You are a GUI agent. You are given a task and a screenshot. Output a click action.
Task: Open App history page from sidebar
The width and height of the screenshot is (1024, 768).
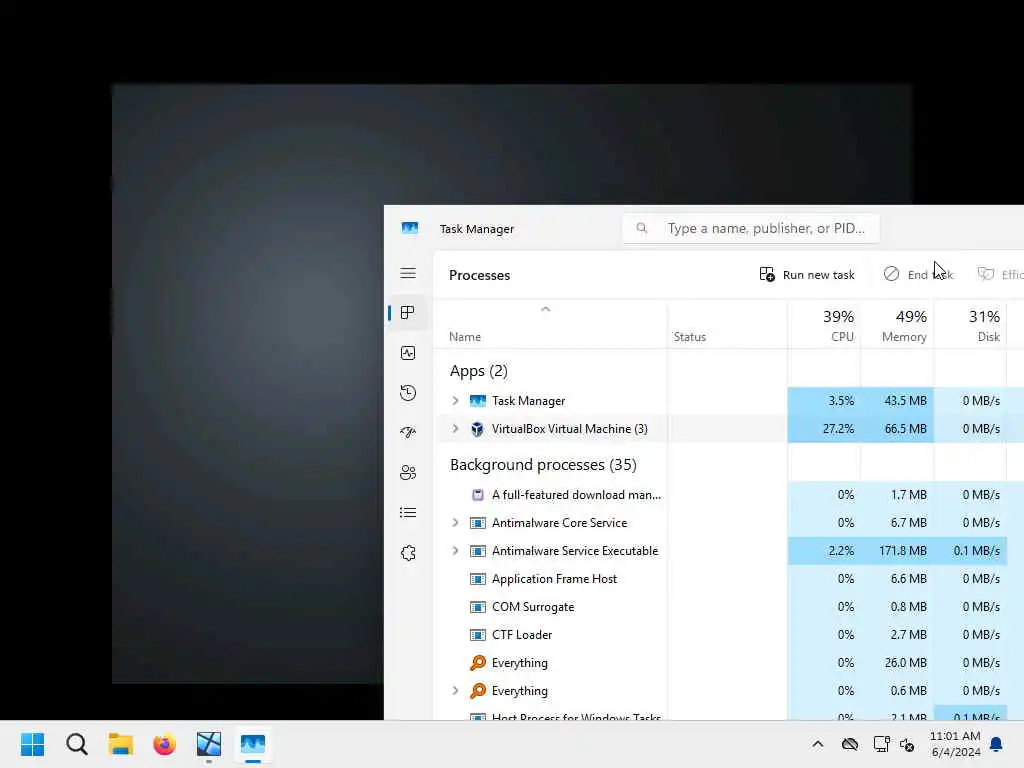pos(408,393)
